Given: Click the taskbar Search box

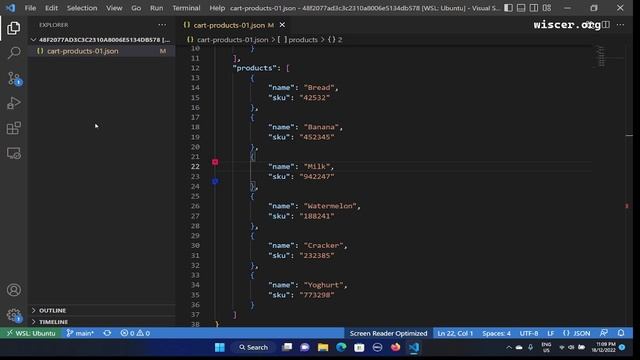Looking at the screenshot, I should point(253,347).
